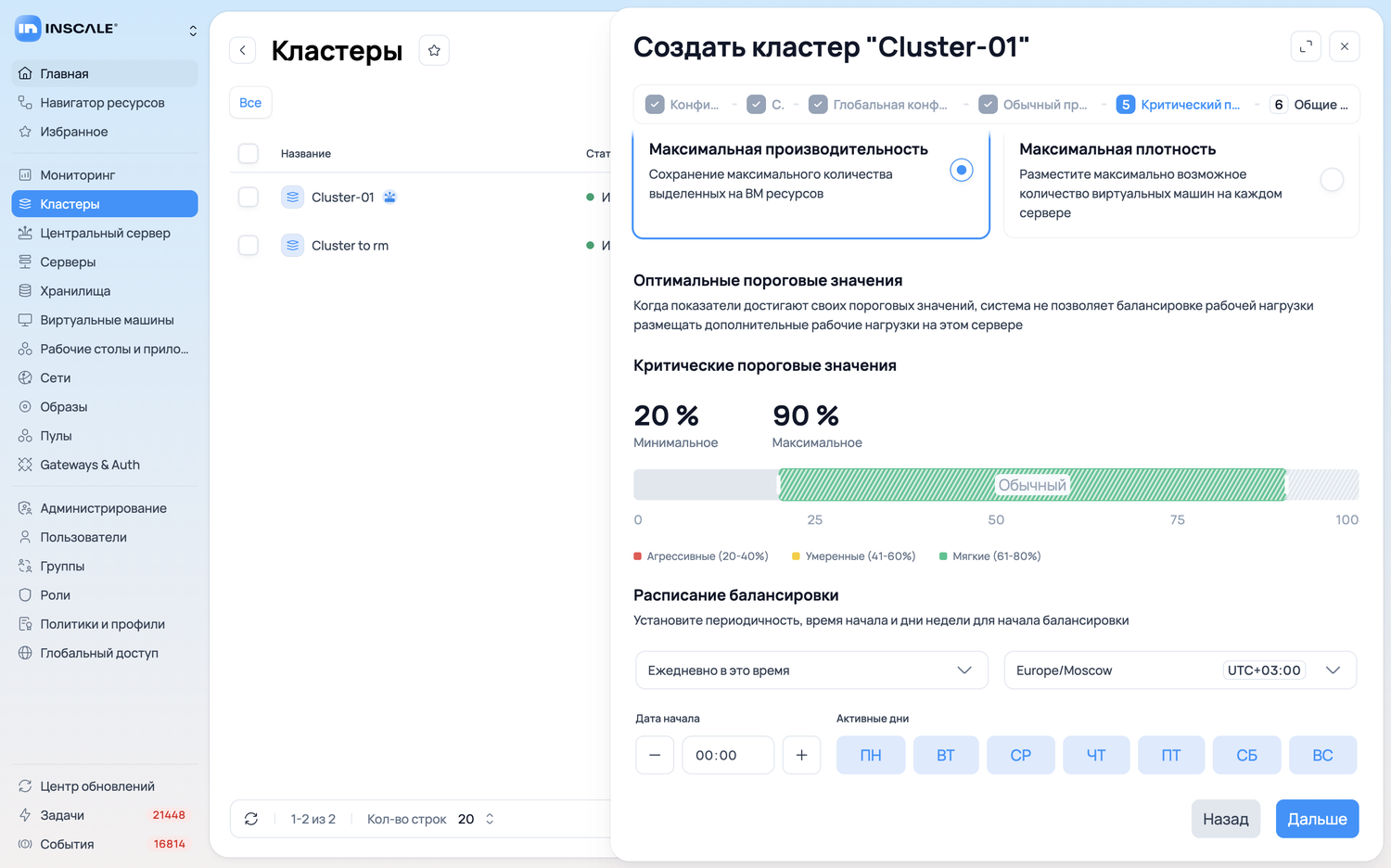Click the Назад button
The width and height of the screenshot is (1391, 868).
(1226, 819)
